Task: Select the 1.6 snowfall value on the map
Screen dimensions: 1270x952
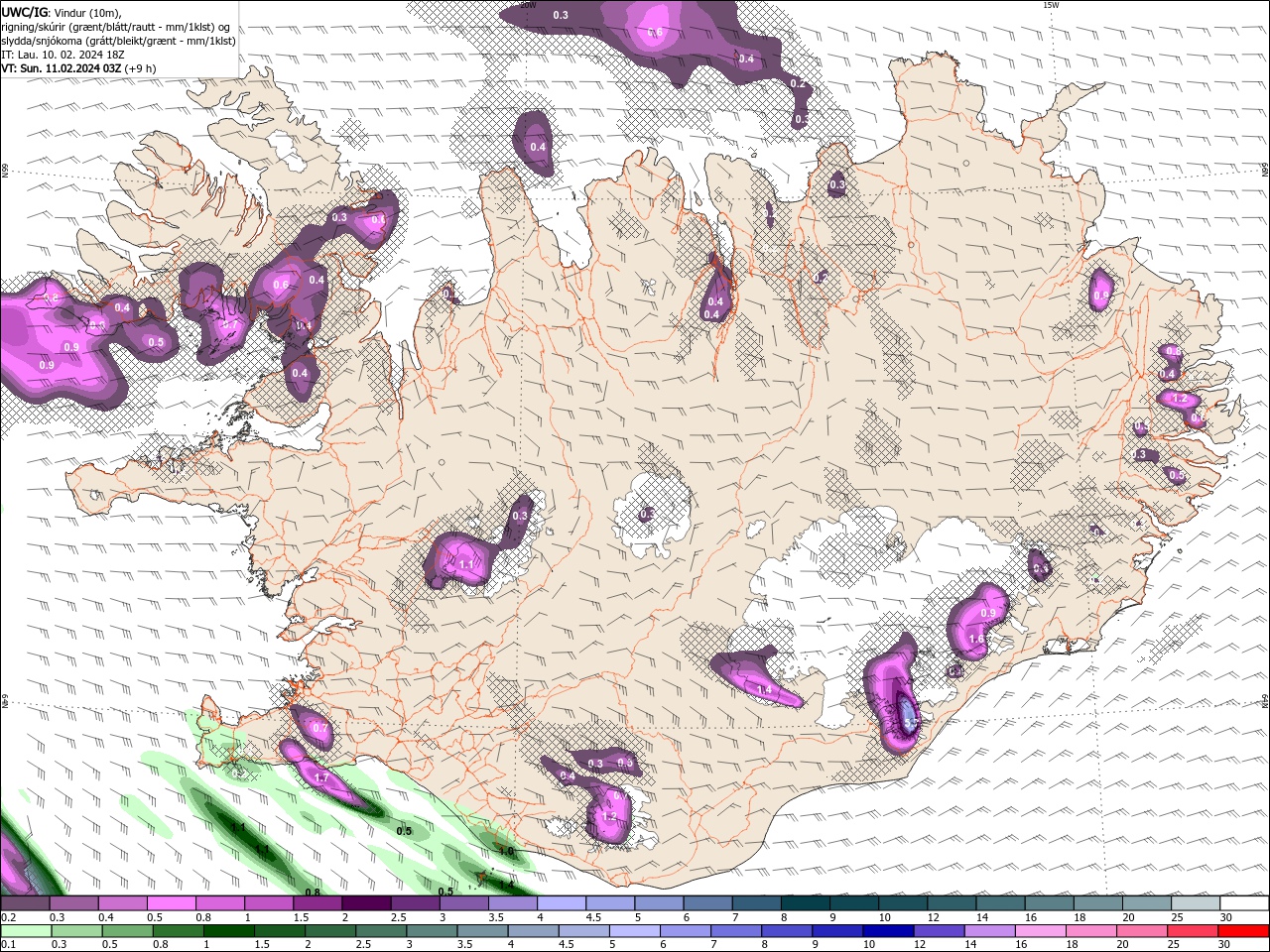Action: pyautogui.click(x=976, y=639)
